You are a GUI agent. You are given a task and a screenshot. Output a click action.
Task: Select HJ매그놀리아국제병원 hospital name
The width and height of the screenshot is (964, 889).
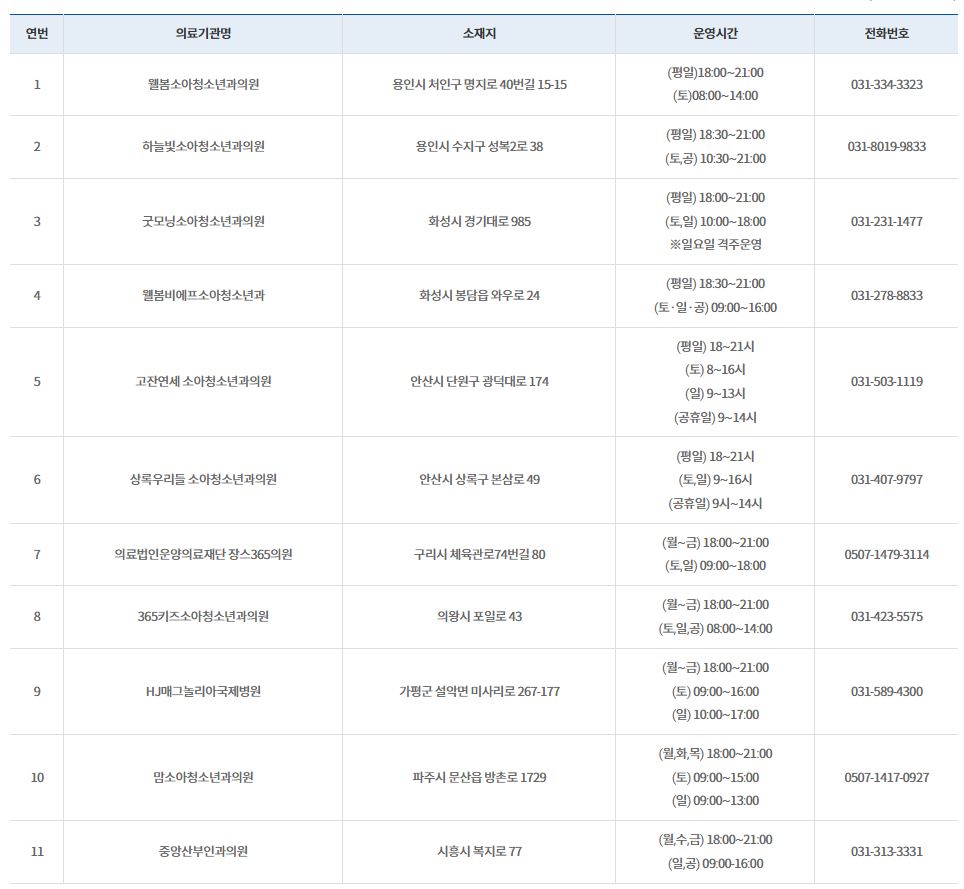pyautogui.click(x=203, y=691)
